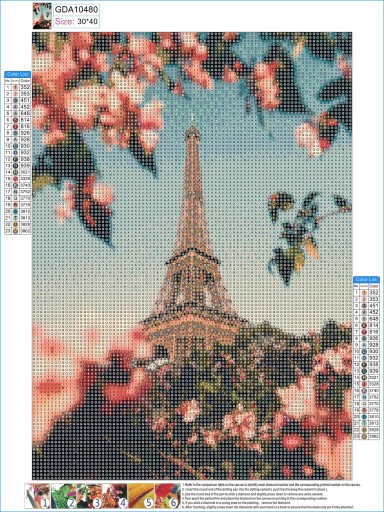
Task: Click the first instruction line beginning 'Refer to'
Action: tap(271, 485)
